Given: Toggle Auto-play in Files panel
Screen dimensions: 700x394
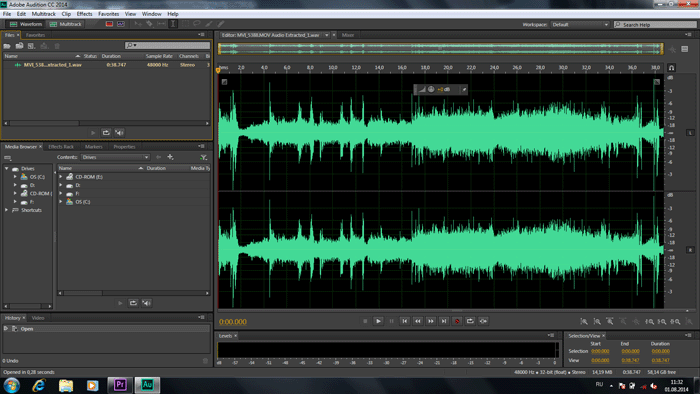Looking at the screenshot, I should (x=119, y=133).
